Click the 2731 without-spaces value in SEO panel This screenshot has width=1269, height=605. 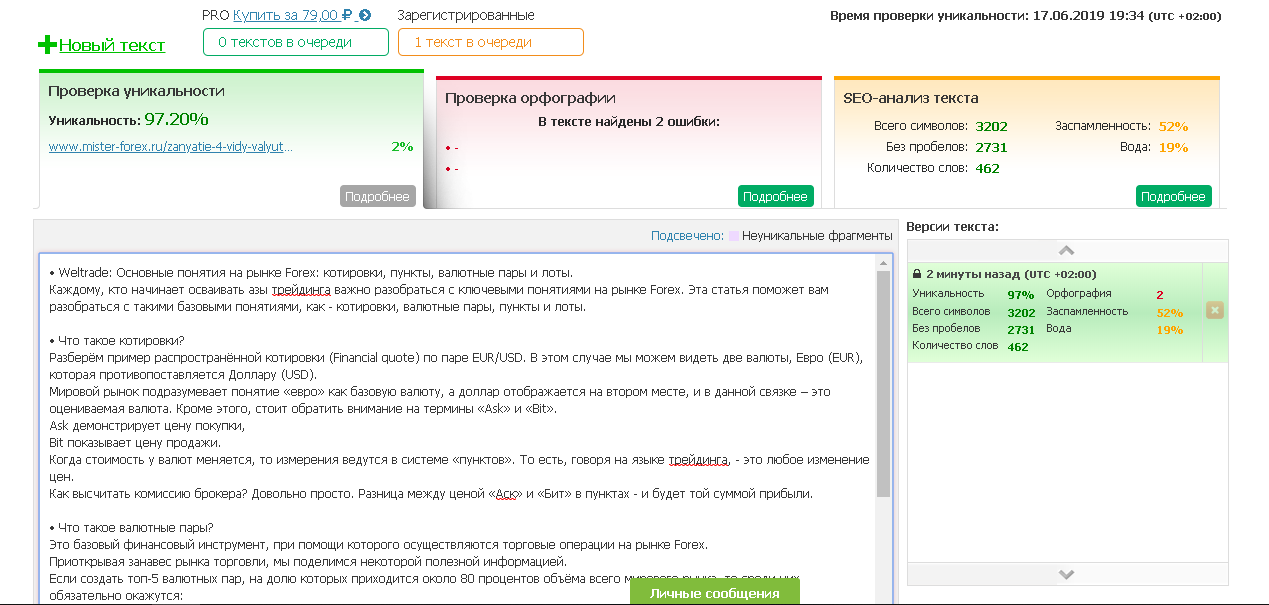pos(991,147)
